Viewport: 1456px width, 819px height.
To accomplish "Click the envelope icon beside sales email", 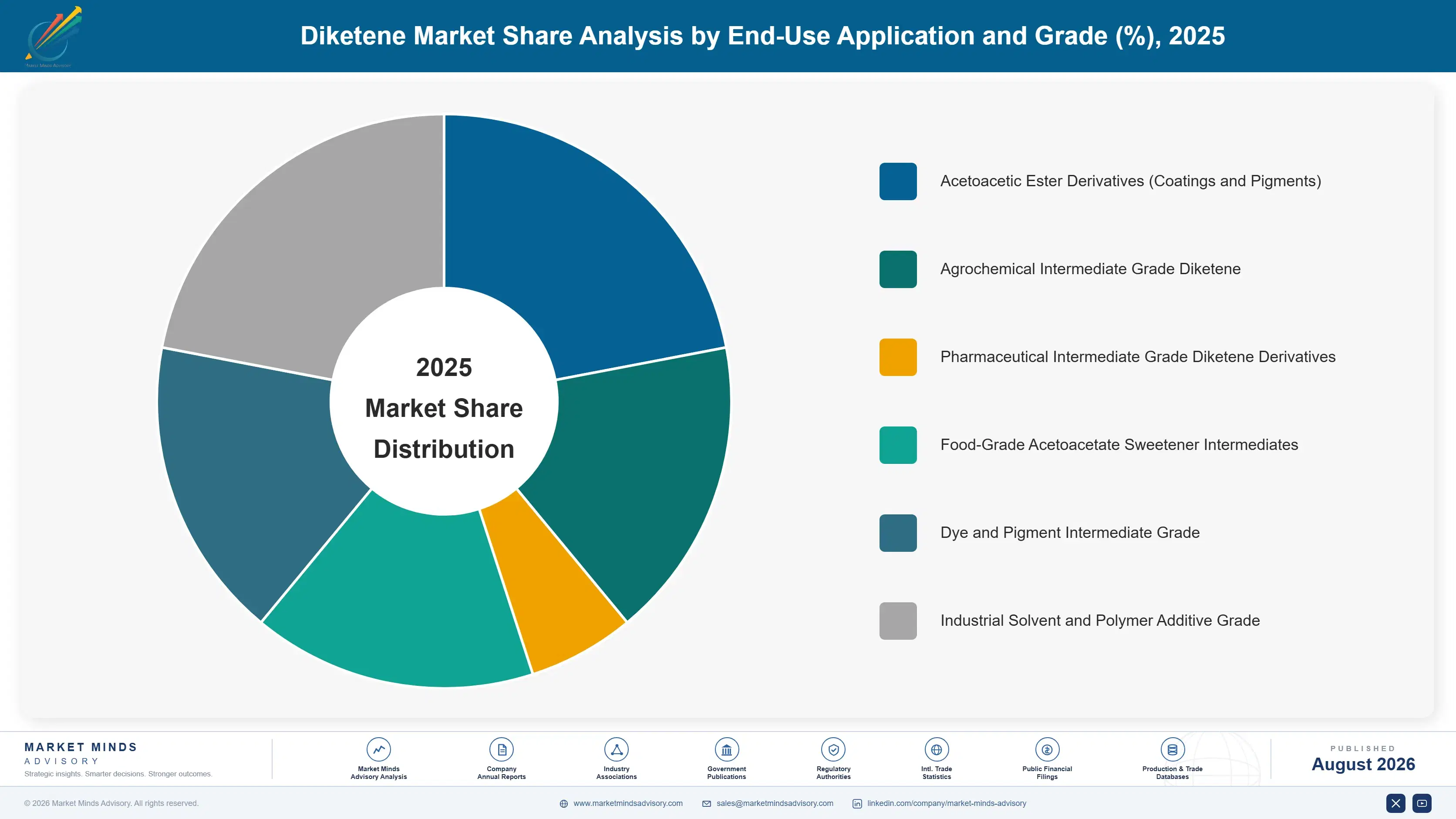I will (x=707, y=804).
